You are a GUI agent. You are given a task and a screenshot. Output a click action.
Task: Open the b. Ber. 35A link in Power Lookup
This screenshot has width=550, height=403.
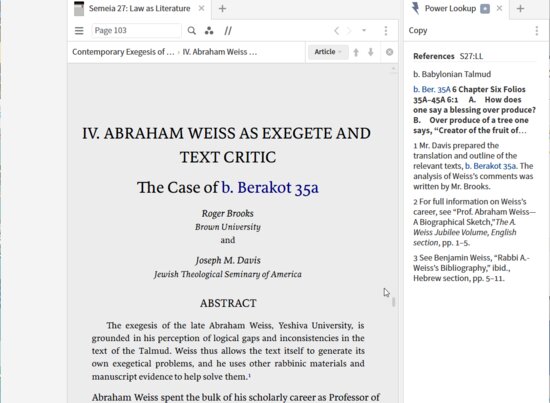431,89
